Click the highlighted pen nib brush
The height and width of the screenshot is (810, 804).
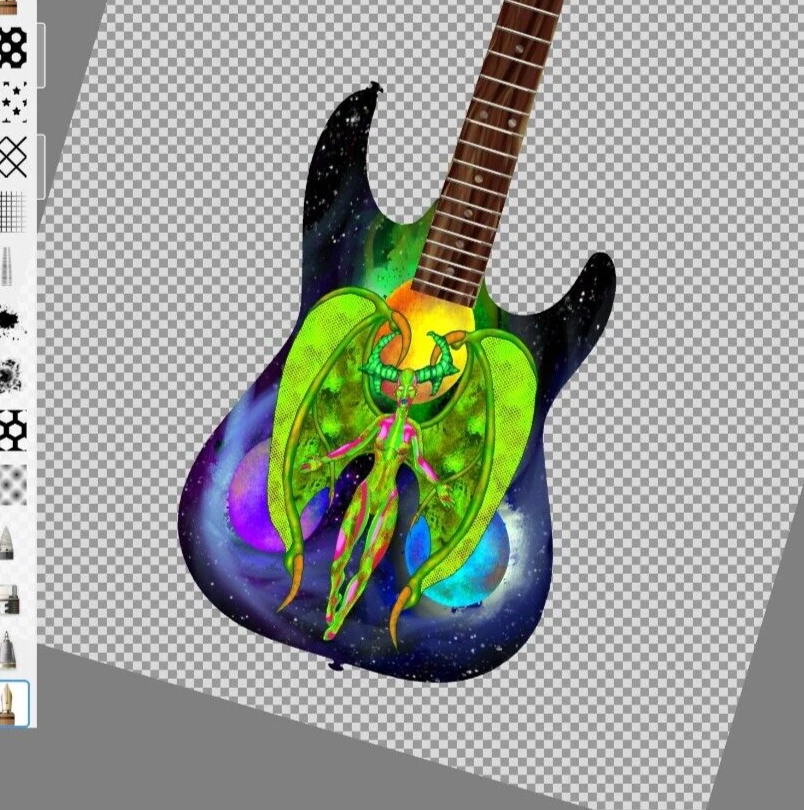tap(10, 703)
